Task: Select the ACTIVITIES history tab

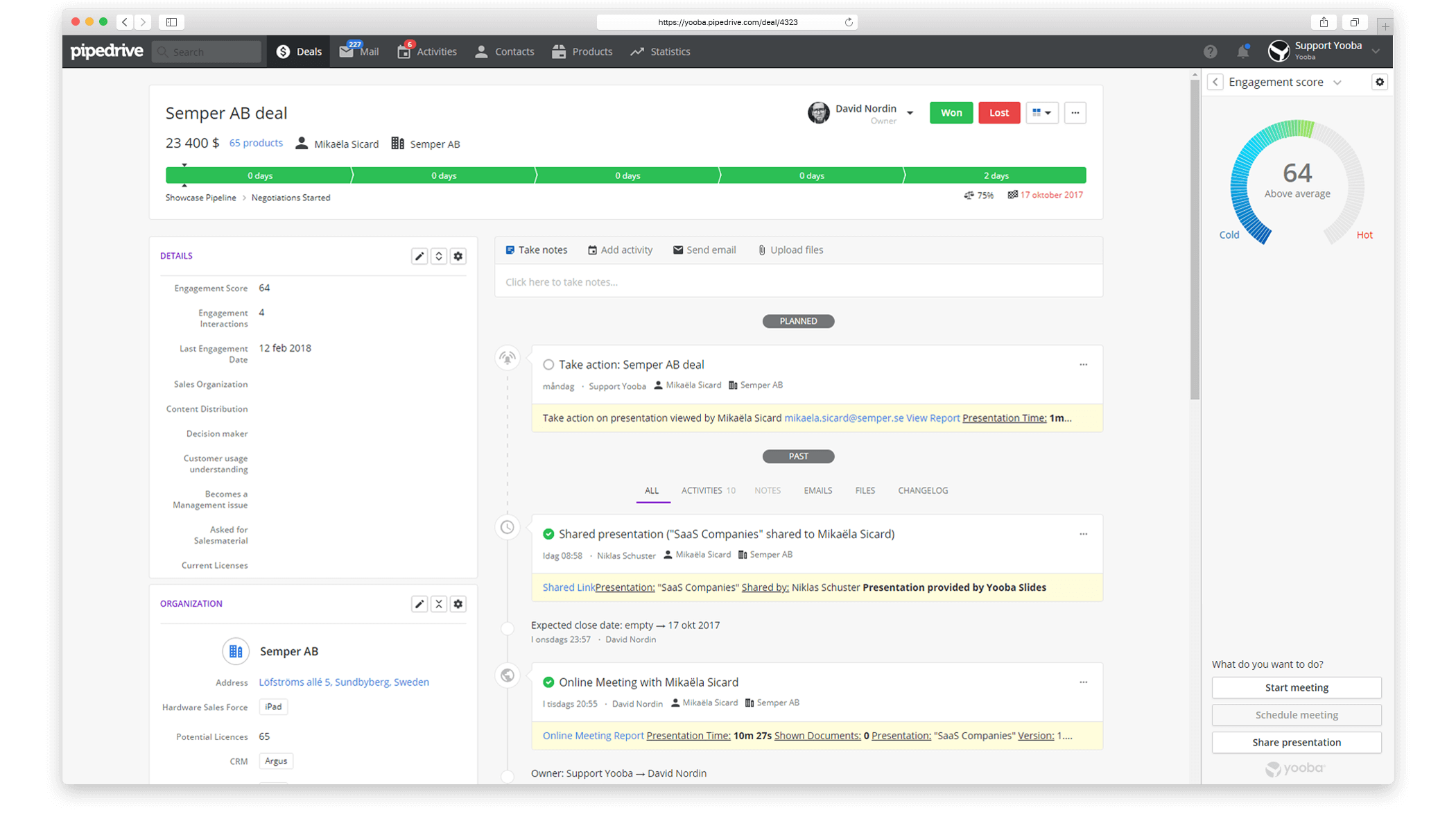Action: 708,490
